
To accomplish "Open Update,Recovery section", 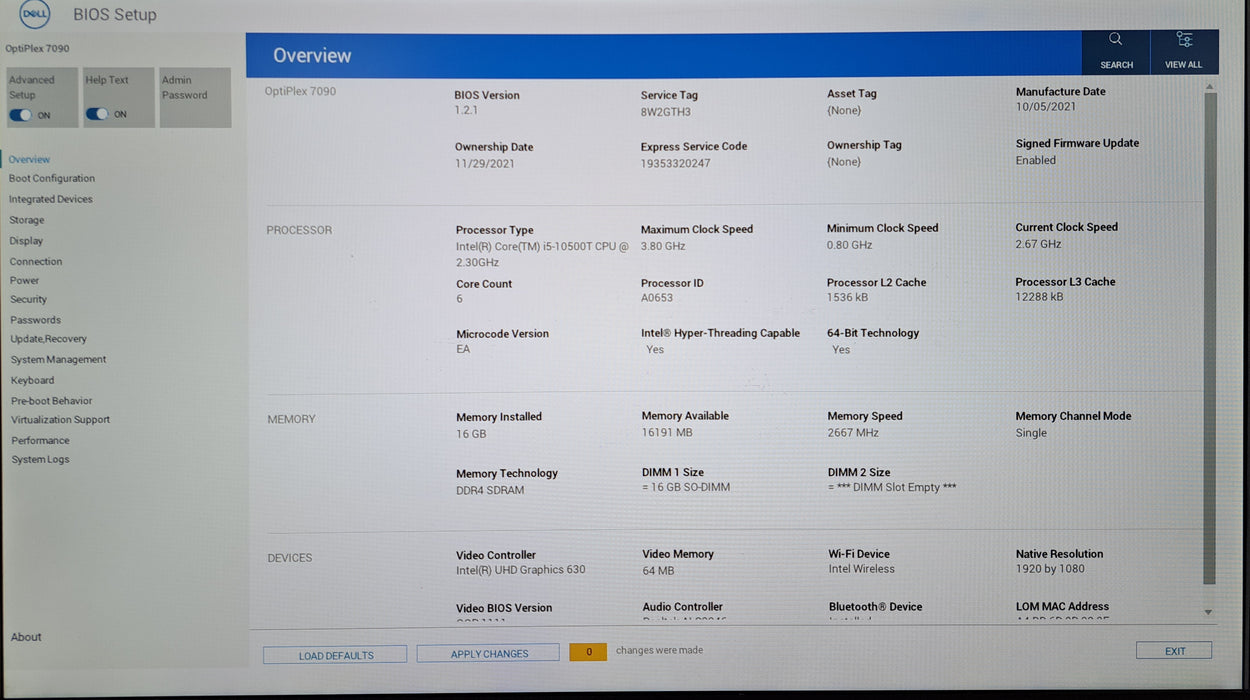I will [49, 339].
